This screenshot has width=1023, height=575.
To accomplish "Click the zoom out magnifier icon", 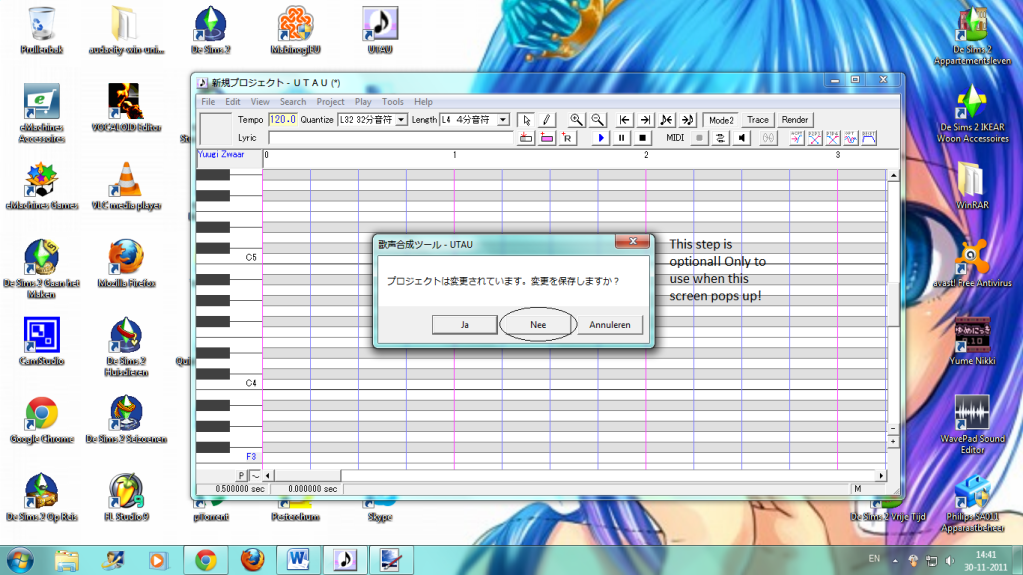I will point(597,120).
